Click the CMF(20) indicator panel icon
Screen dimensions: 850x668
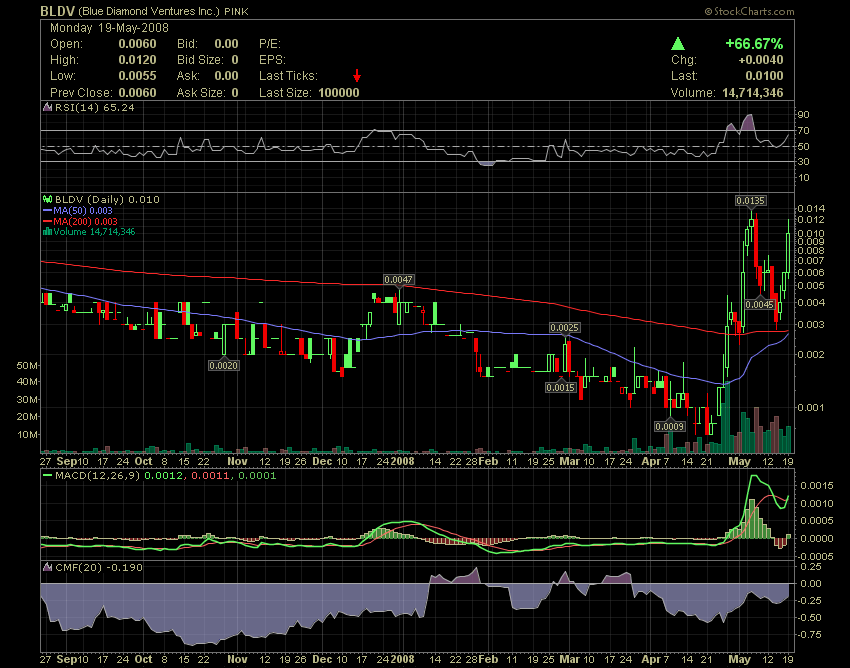tap(48, 567)
